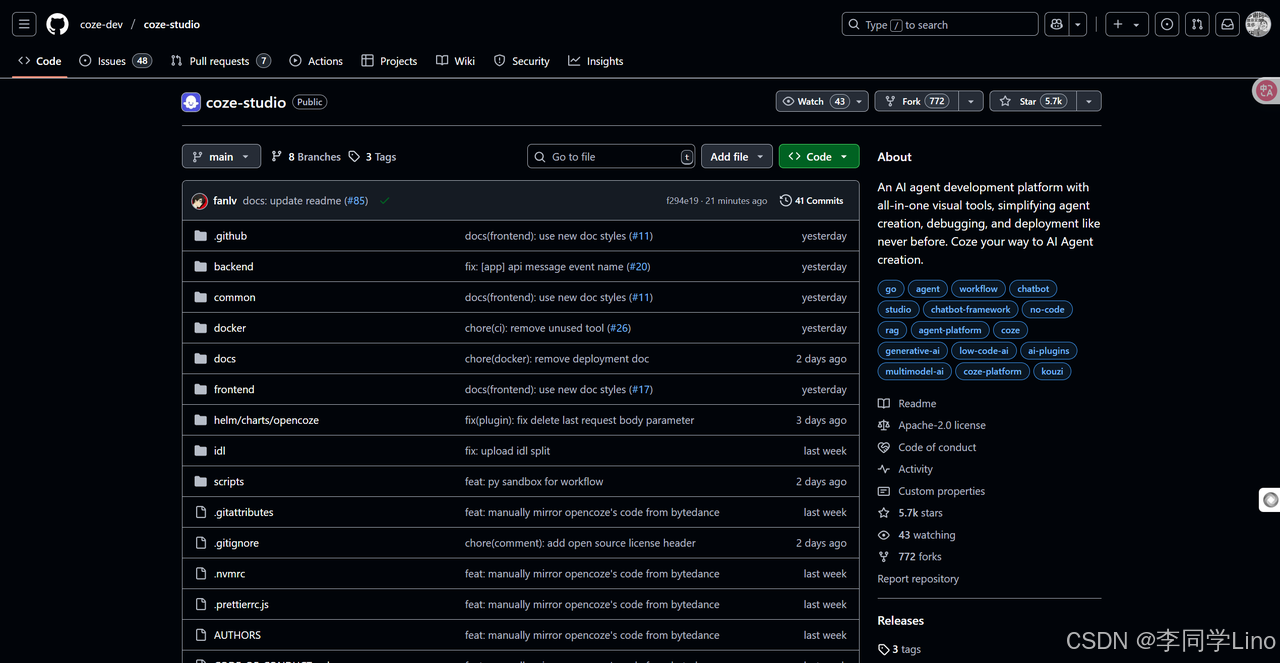The width and height of the screenshot is (1280, 663).
Task: Click the docs folder icon
Action: point(200,359)
